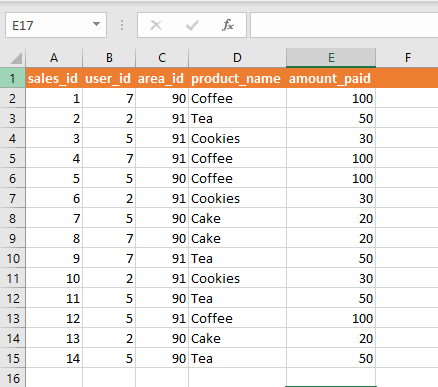This screenshot has width=438, height=387.
Task: Select amount_paid value 50 in row 3
Action: (331, 118)
